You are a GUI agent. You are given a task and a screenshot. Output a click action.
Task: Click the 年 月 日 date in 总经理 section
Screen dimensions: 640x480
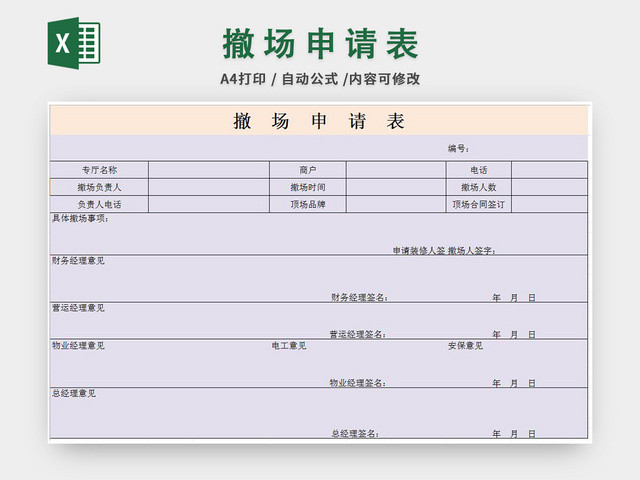(x=514, y=434)
